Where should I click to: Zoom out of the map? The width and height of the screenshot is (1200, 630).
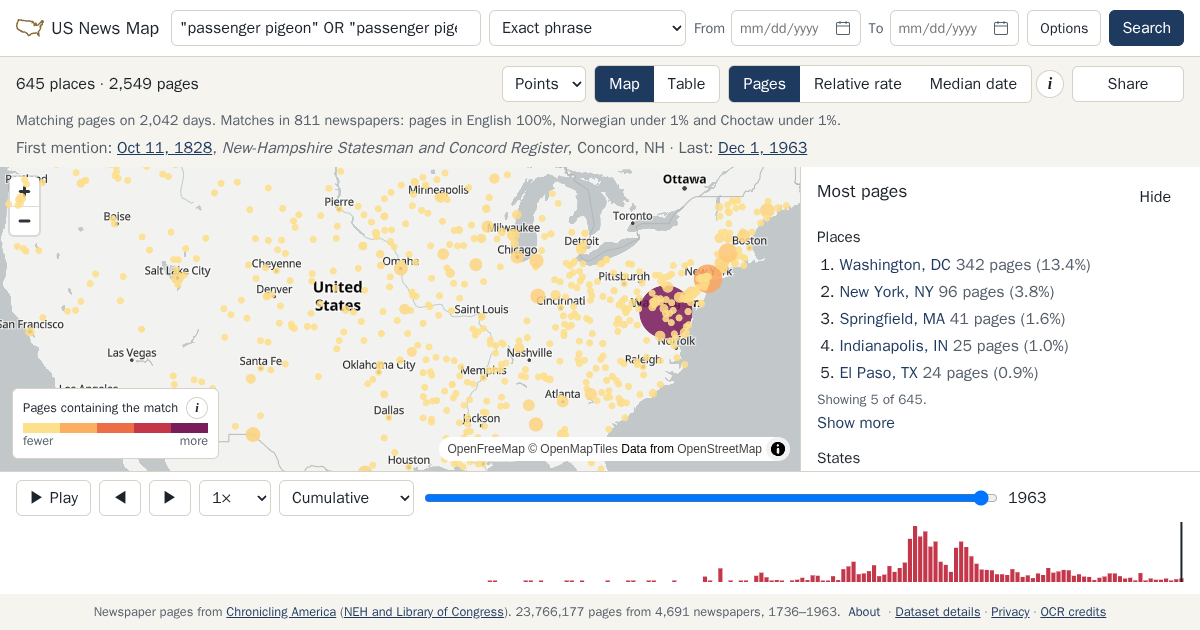pos(25,221)
